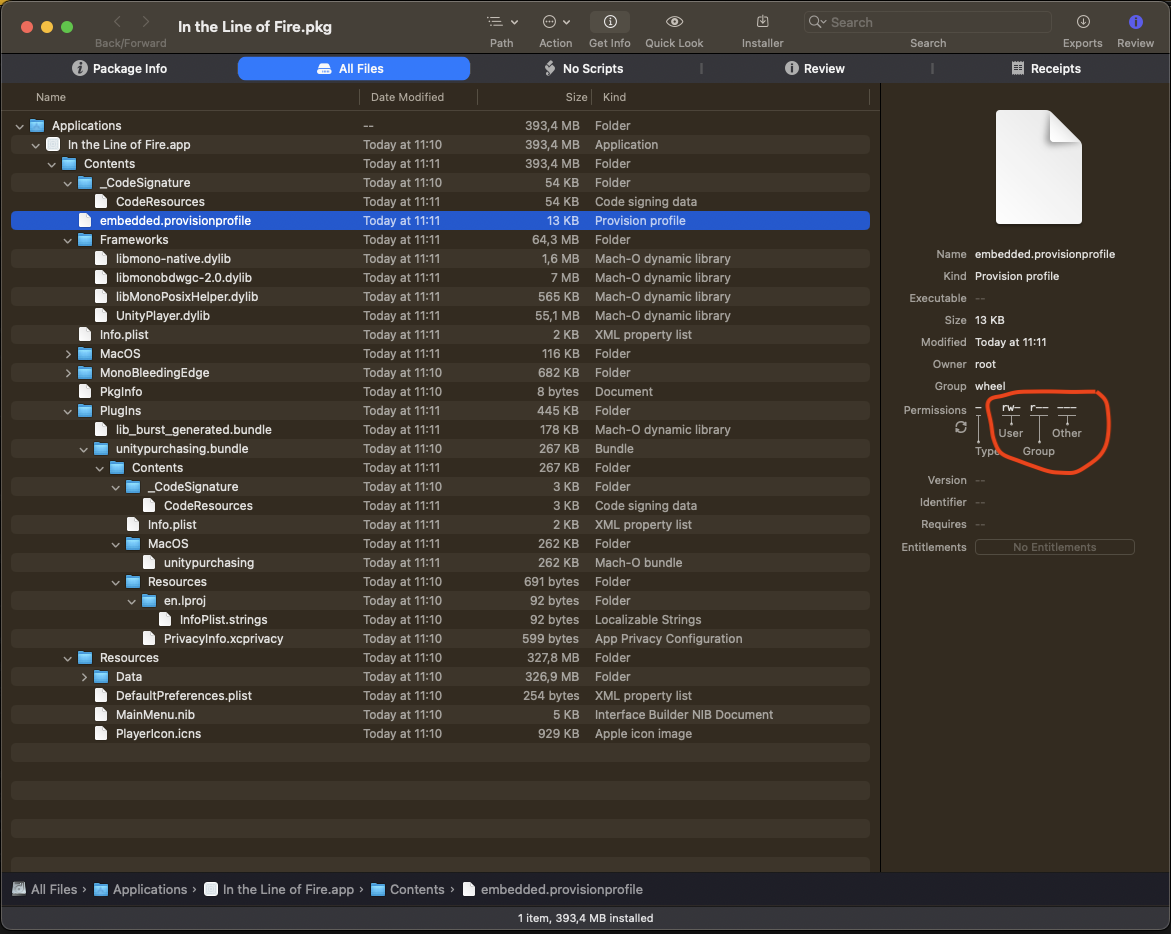Expand the Data folder
Screen dimensions: 1171x934
(x=84, y=677)
